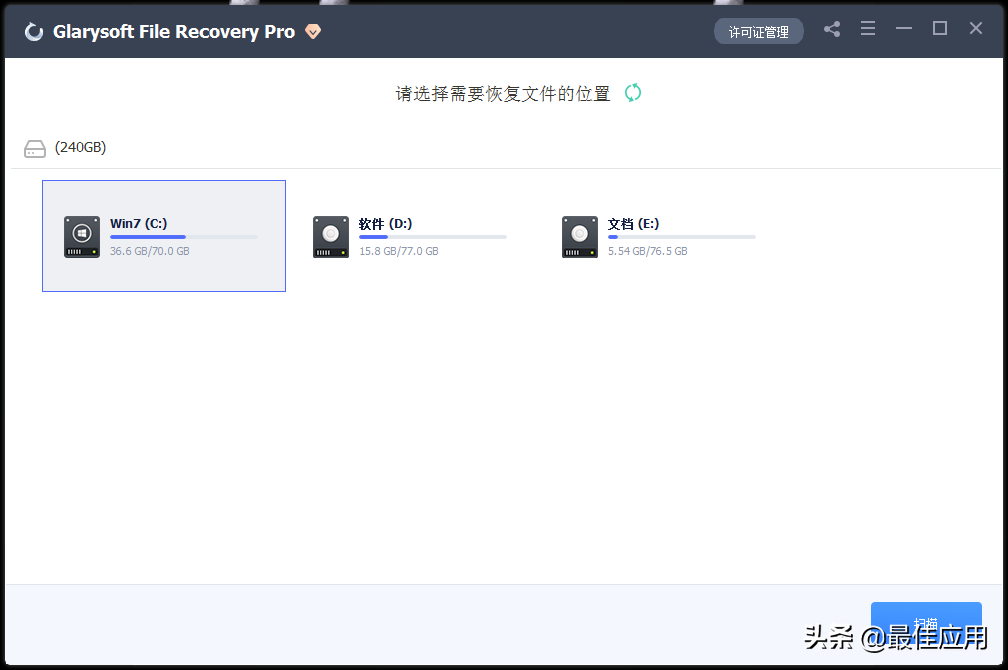Click the share icon in title bar
Viewport: 1008px width, 670px height.
click(x=832, y=29)
